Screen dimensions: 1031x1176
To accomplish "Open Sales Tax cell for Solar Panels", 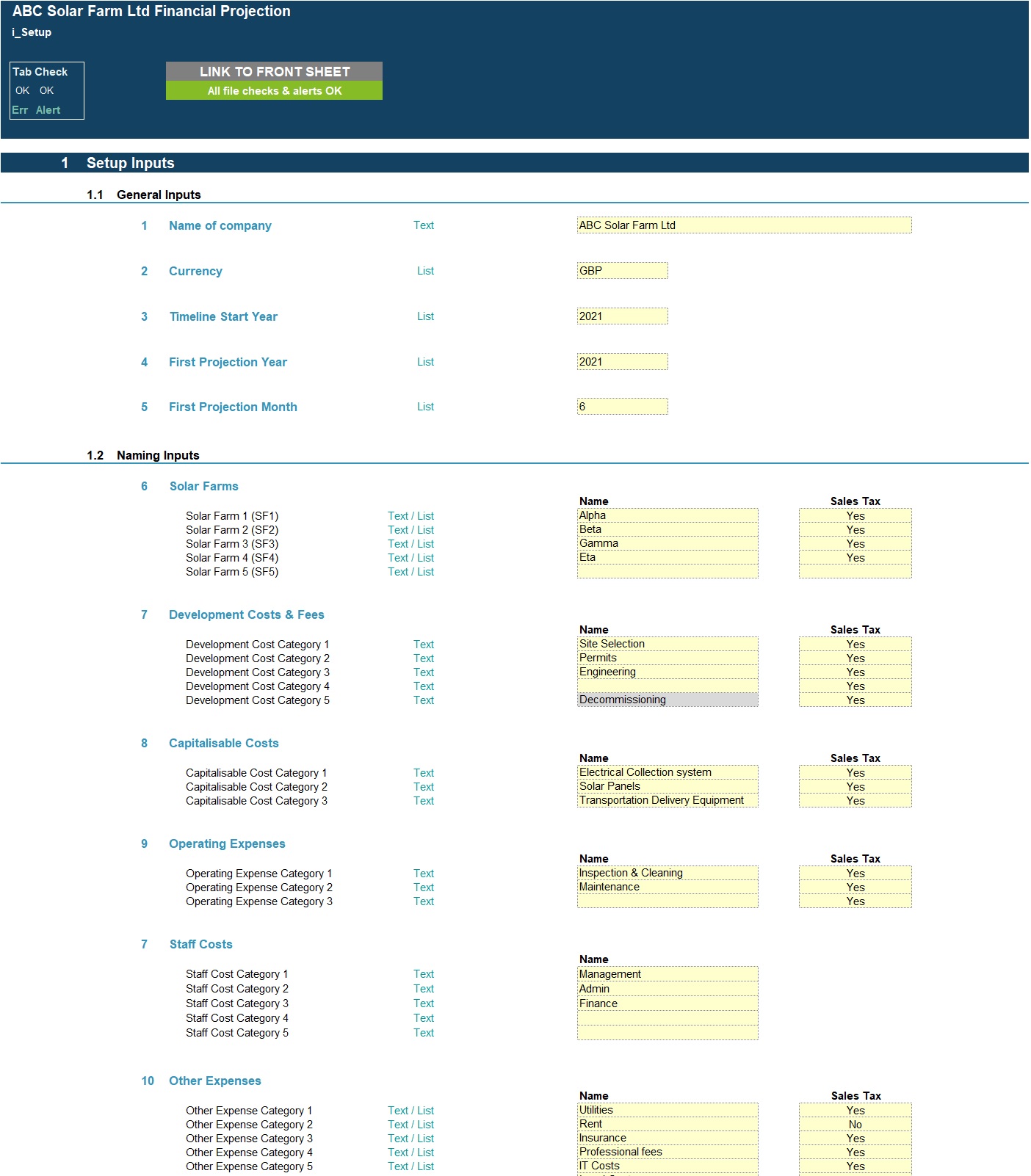I will [x=855, y=786].
